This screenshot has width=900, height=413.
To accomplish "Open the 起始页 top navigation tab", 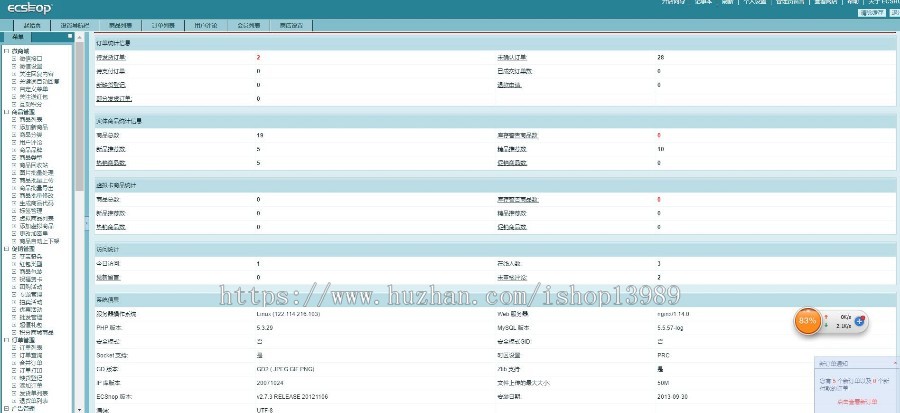I will [32, 25].
